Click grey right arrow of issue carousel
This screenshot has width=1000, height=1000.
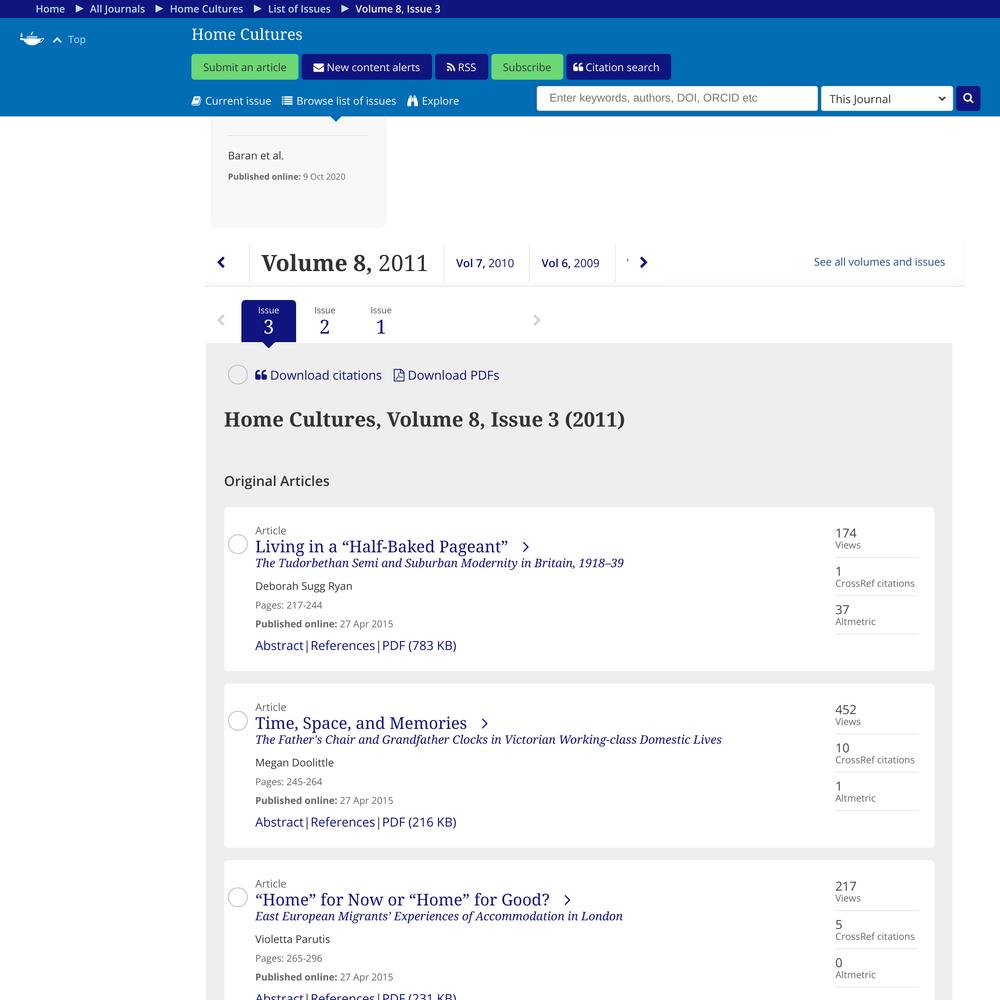(536, 320)
